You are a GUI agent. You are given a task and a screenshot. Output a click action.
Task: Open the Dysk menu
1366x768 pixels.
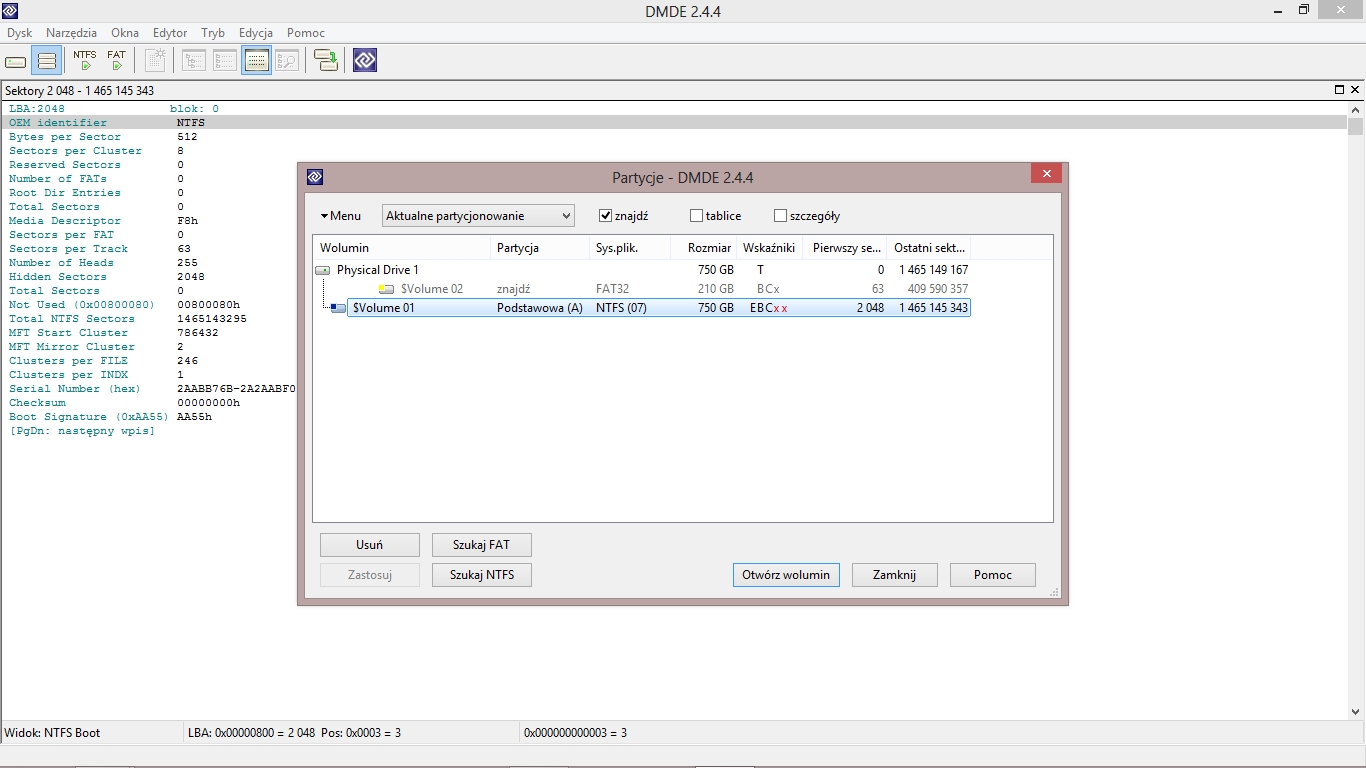pyautogui.click(x=20, y=33)
